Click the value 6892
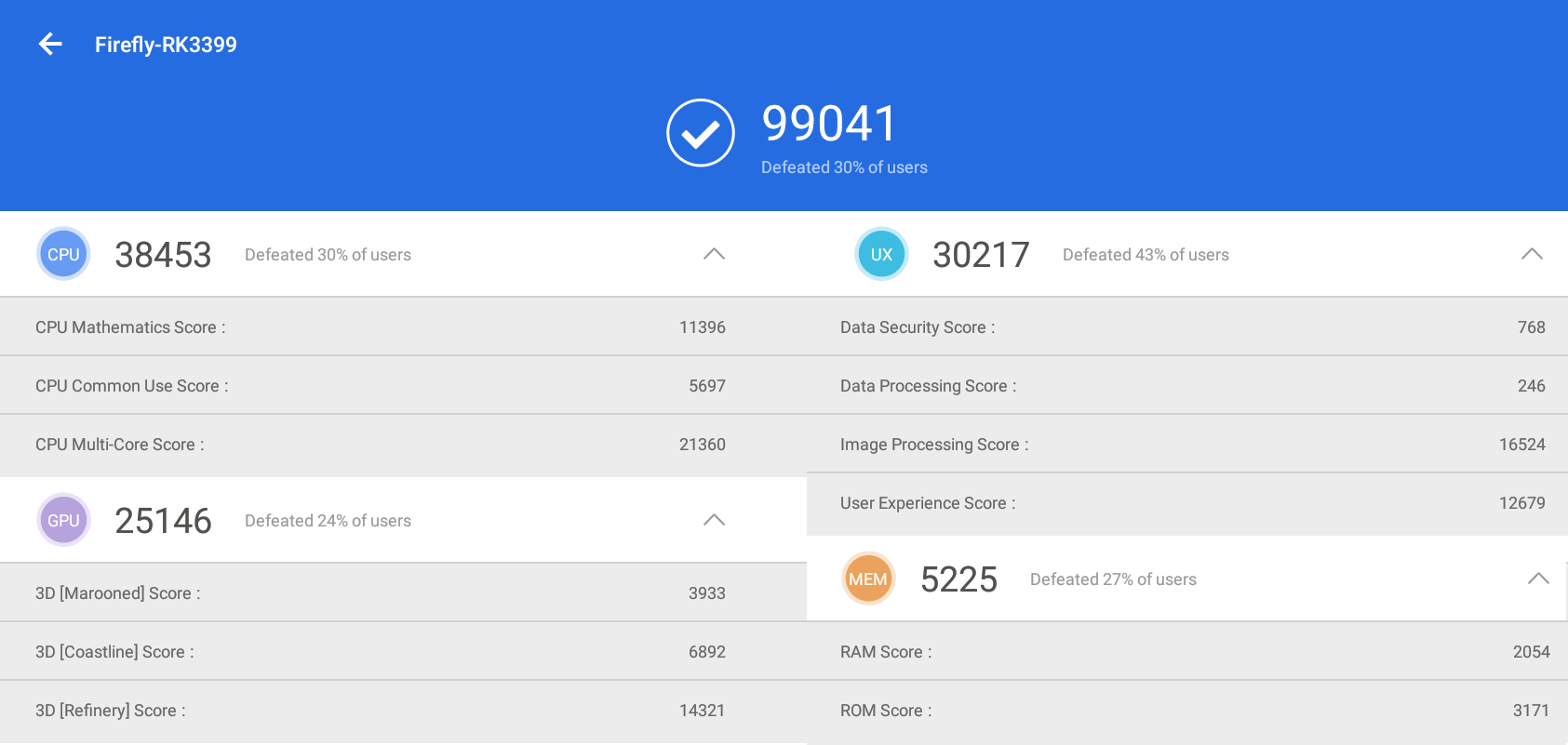This screenshot has height=745, width=1568. pyautogui.click(x=706, y=652)
